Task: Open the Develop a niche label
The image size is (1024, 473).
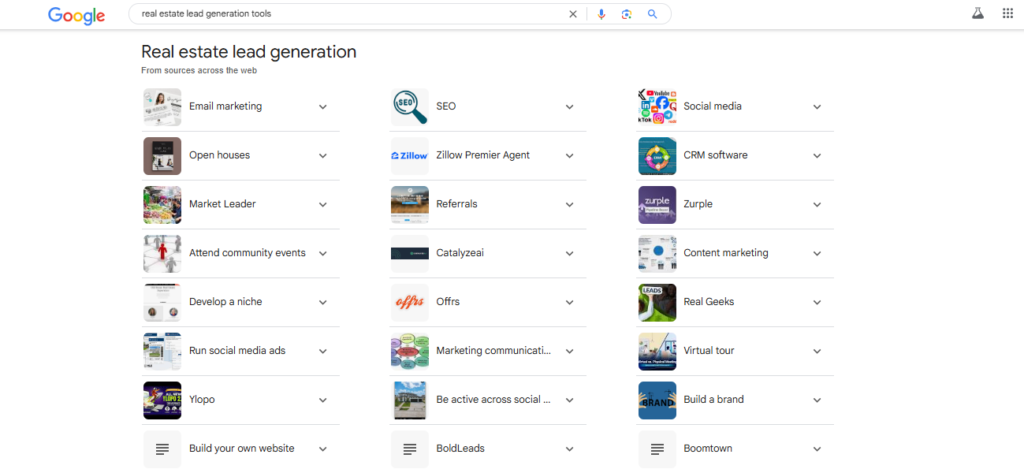Action: pyautogui.click(x=225, y=302)
